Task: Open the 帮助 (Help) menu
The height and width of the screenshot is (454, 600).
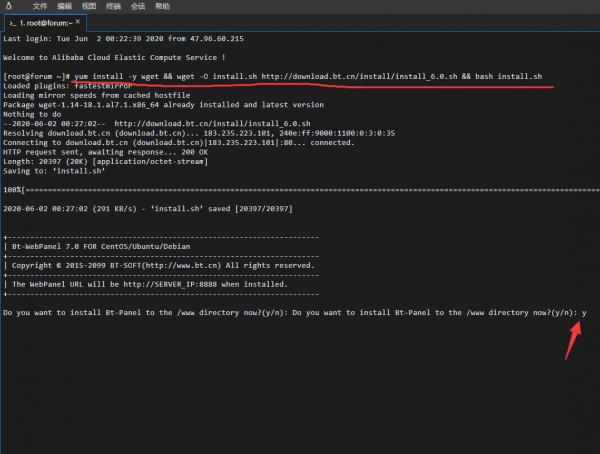Action: [162, 6]
